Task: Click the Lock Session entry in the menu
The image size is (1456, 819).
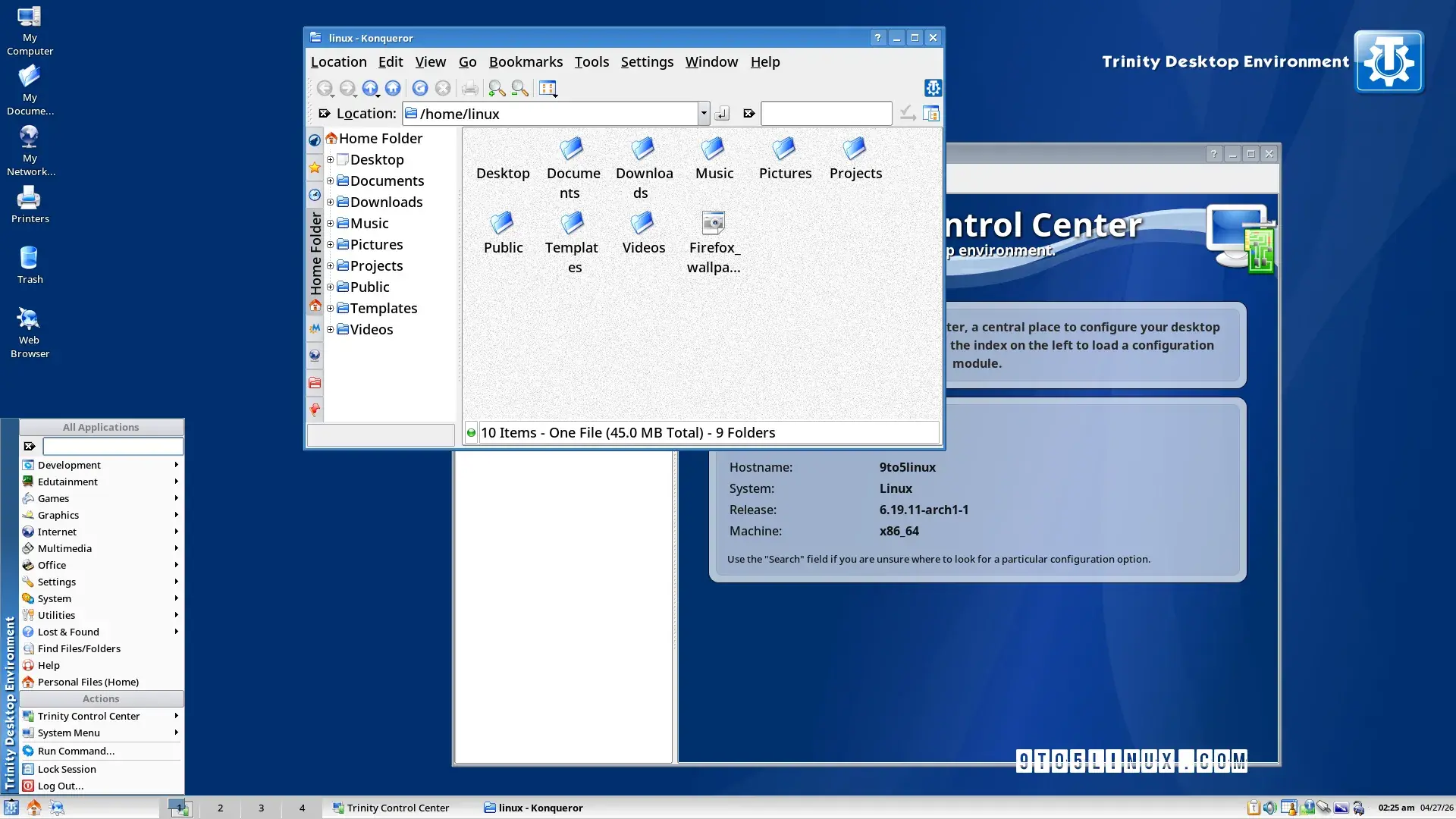Action: 66,768
